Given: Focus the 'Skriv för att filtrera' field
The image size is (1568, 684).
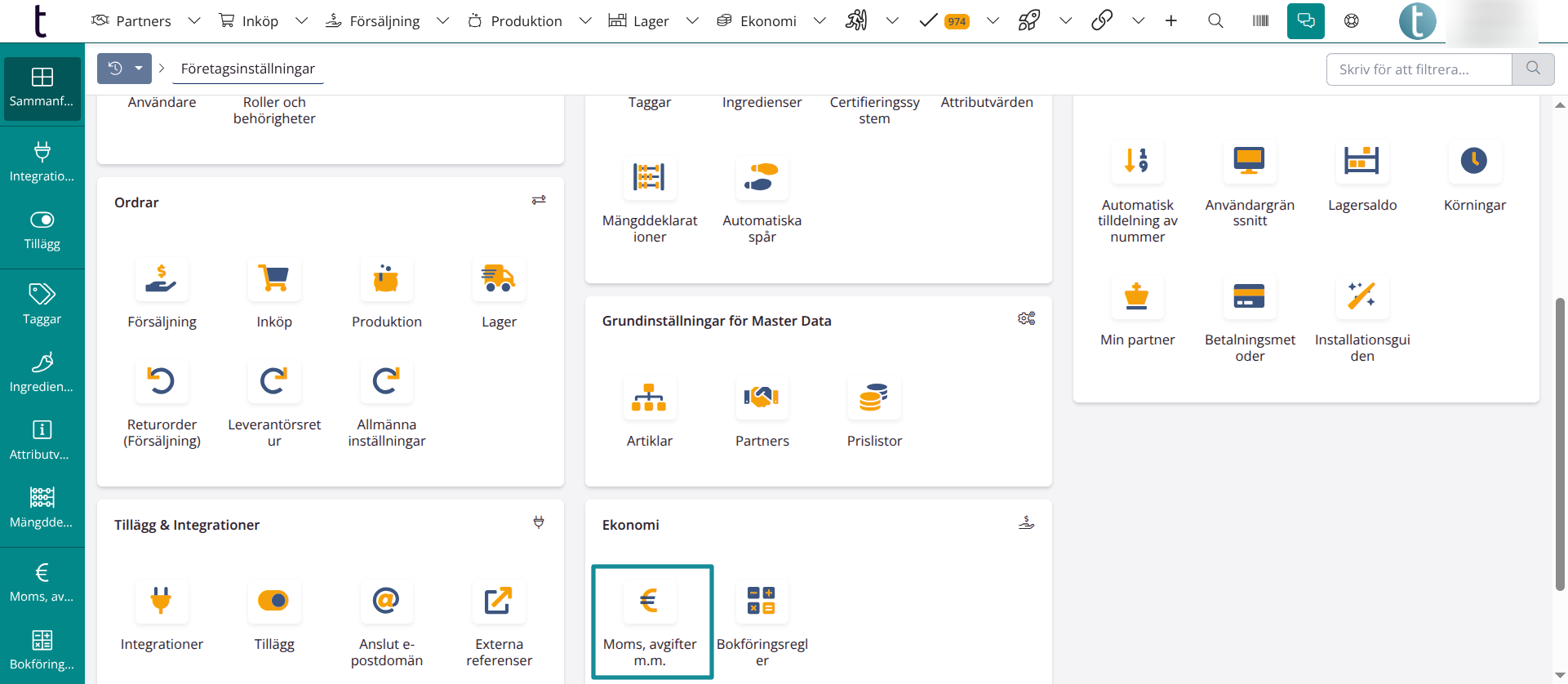Looking at the screenshot, I should pyautogui.click(x=1419, y=69).
